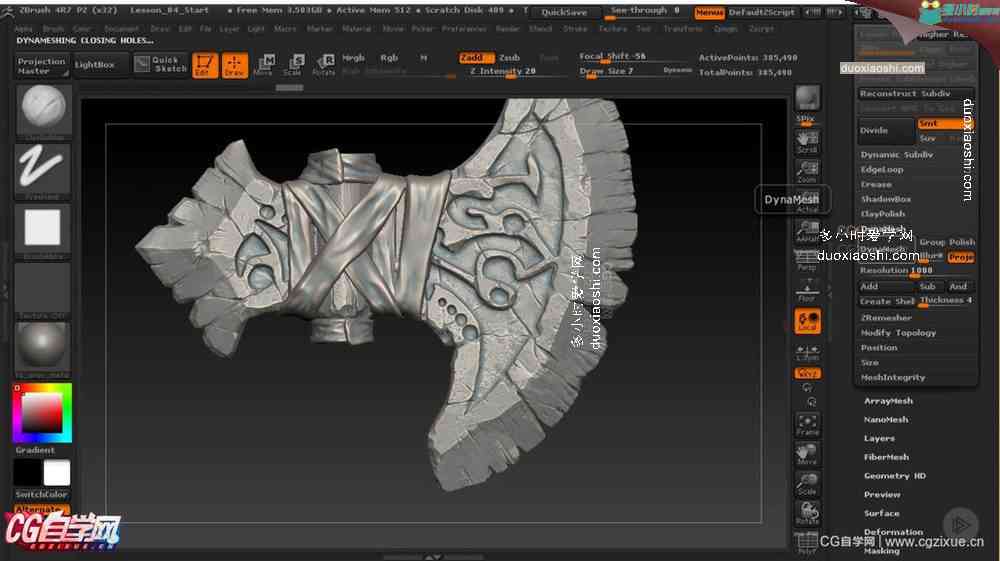Click the QuickSave button
The image size is (1000, 561).
coord(564,12)
